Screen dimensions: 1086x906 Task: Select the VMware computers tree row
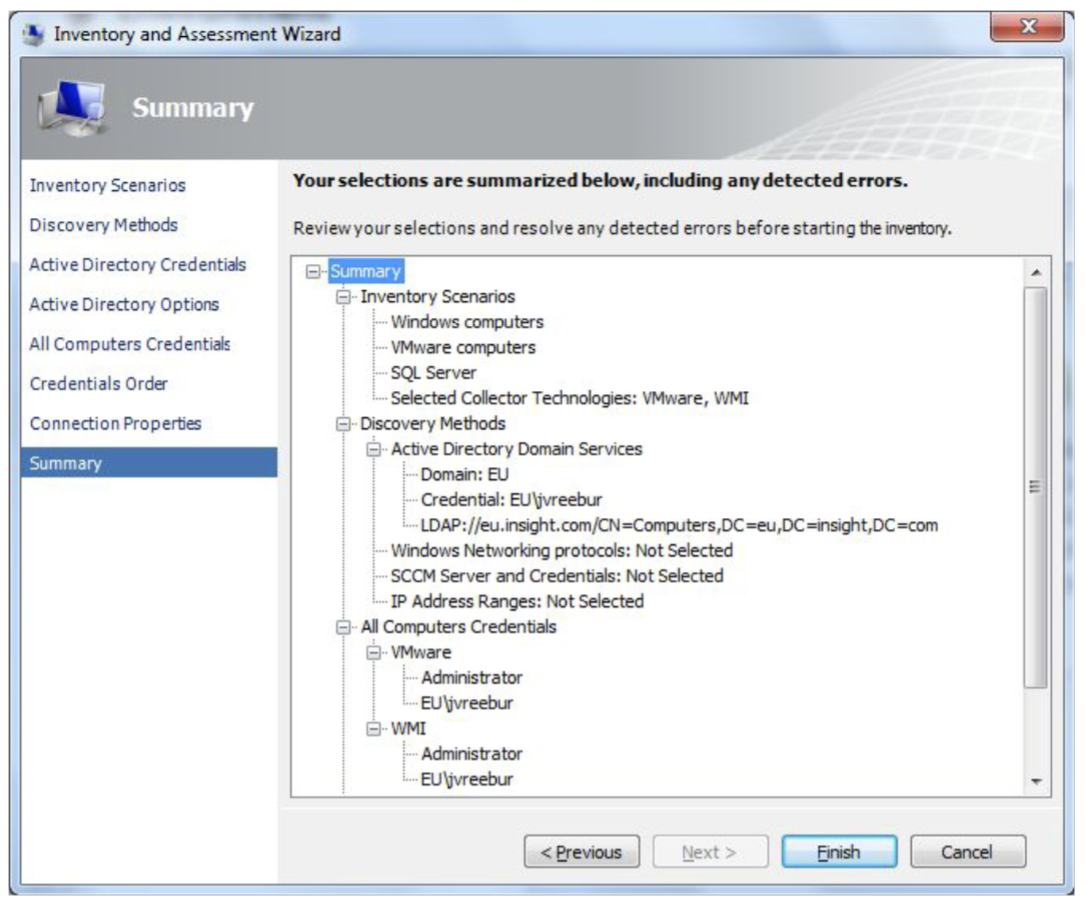pyautogui.click(x=463, y=348)
